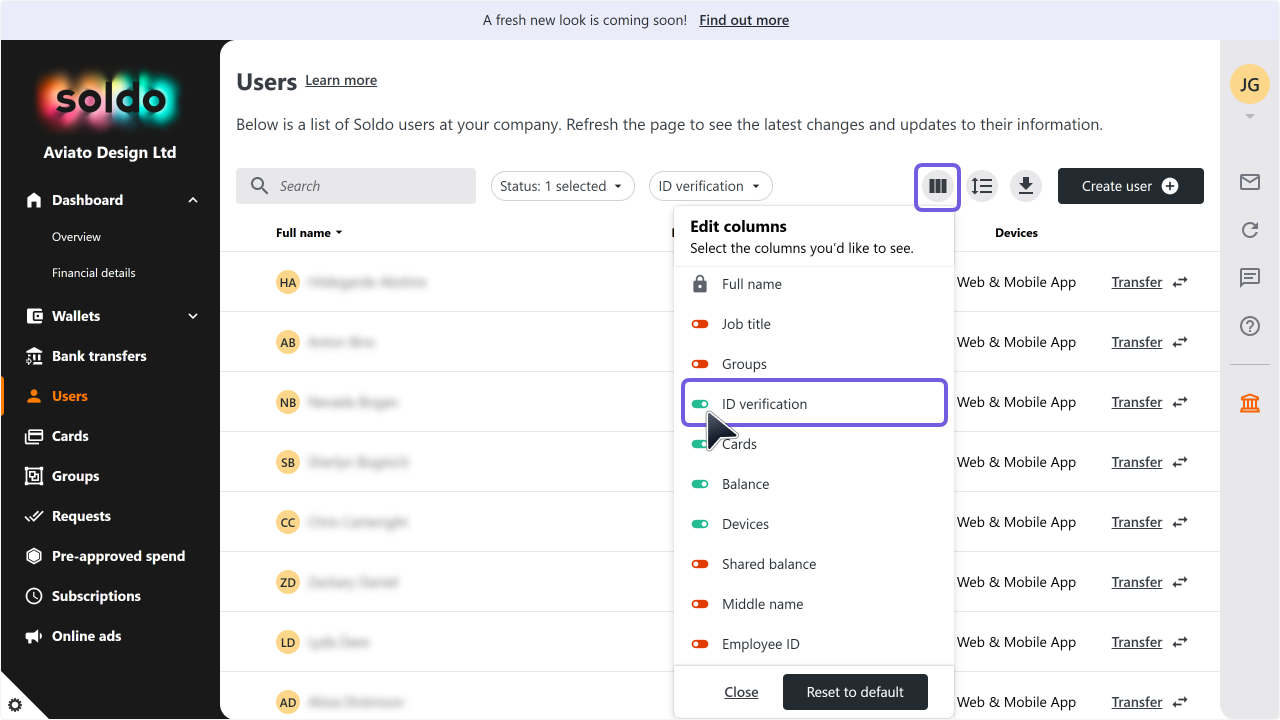Click the Find out more link
Screen dimensions: 1280x720
coord(744,20)
